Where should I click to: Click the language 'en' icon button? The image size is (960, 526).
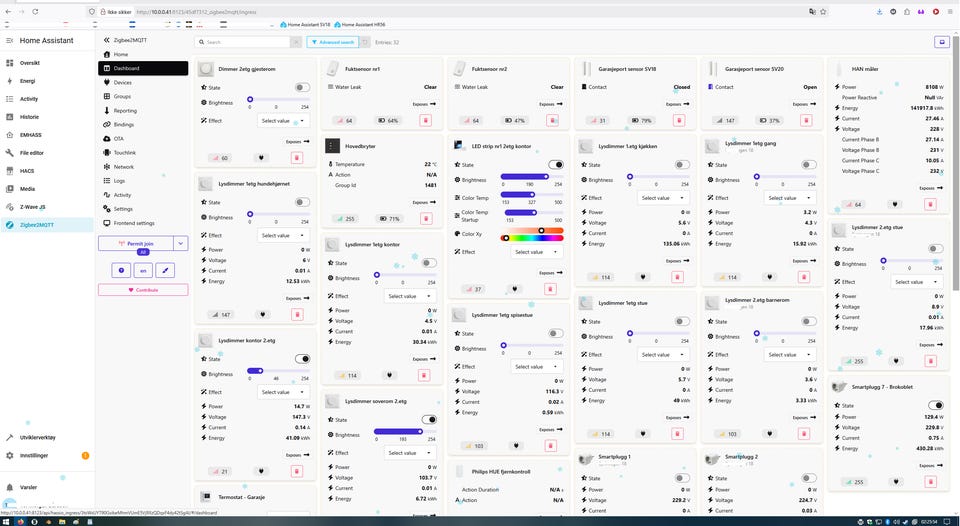143,270
